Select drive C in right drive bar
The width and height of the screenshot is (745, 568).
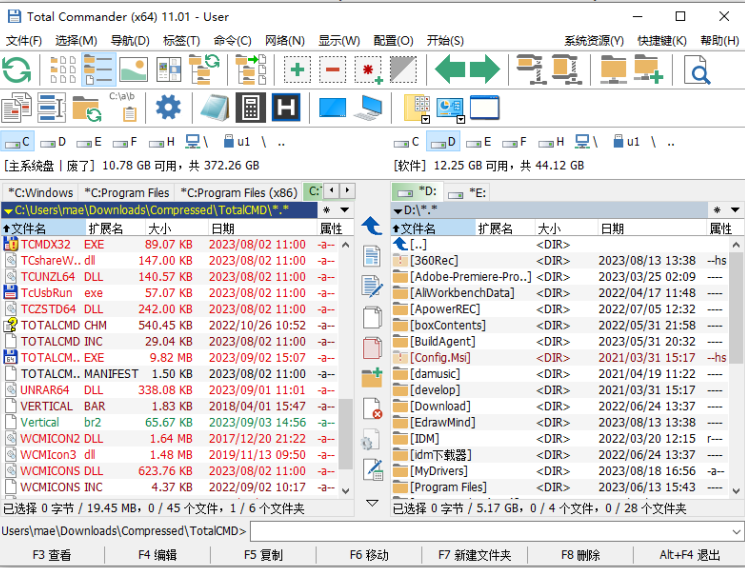click(406, 142)
